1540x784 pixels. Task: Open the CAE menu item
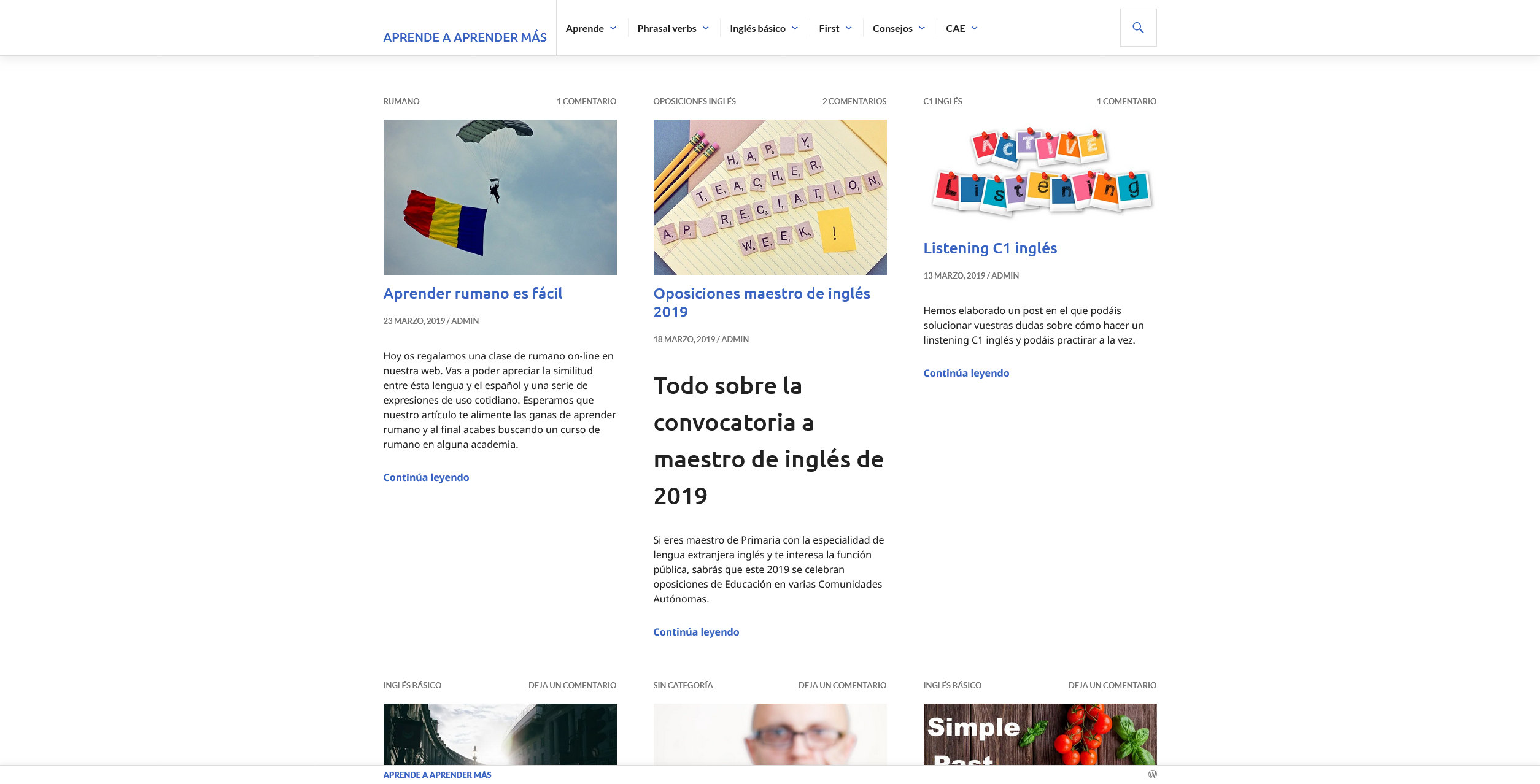pyautogui.click(x=955, y=28)
